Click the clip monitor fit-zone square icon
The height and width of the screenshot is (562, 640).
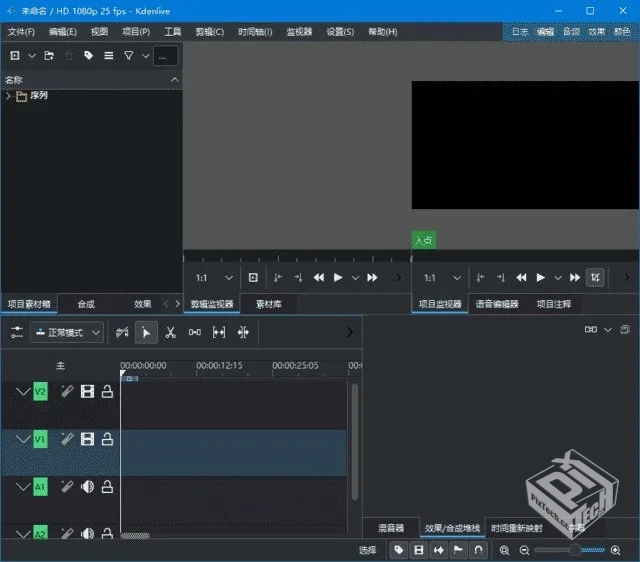(253, 278)
